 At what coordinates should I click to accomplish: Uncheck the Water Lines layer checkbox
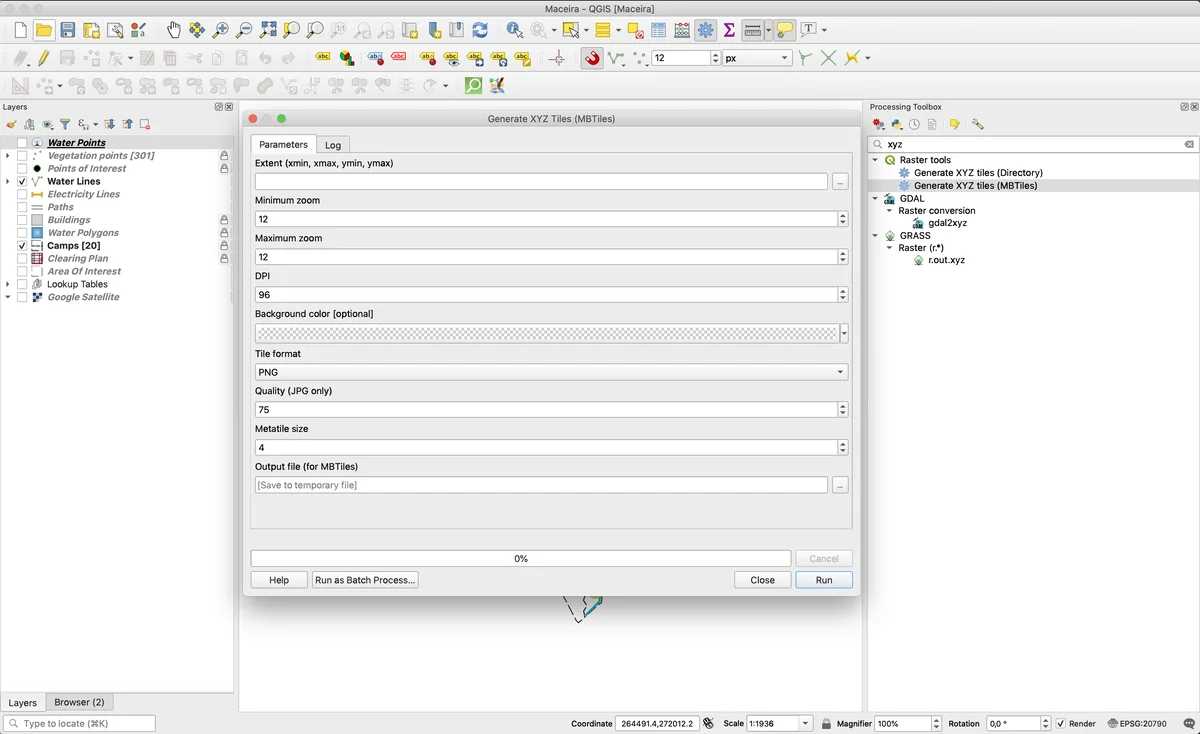pyautogui.click(x=22, y=182)
